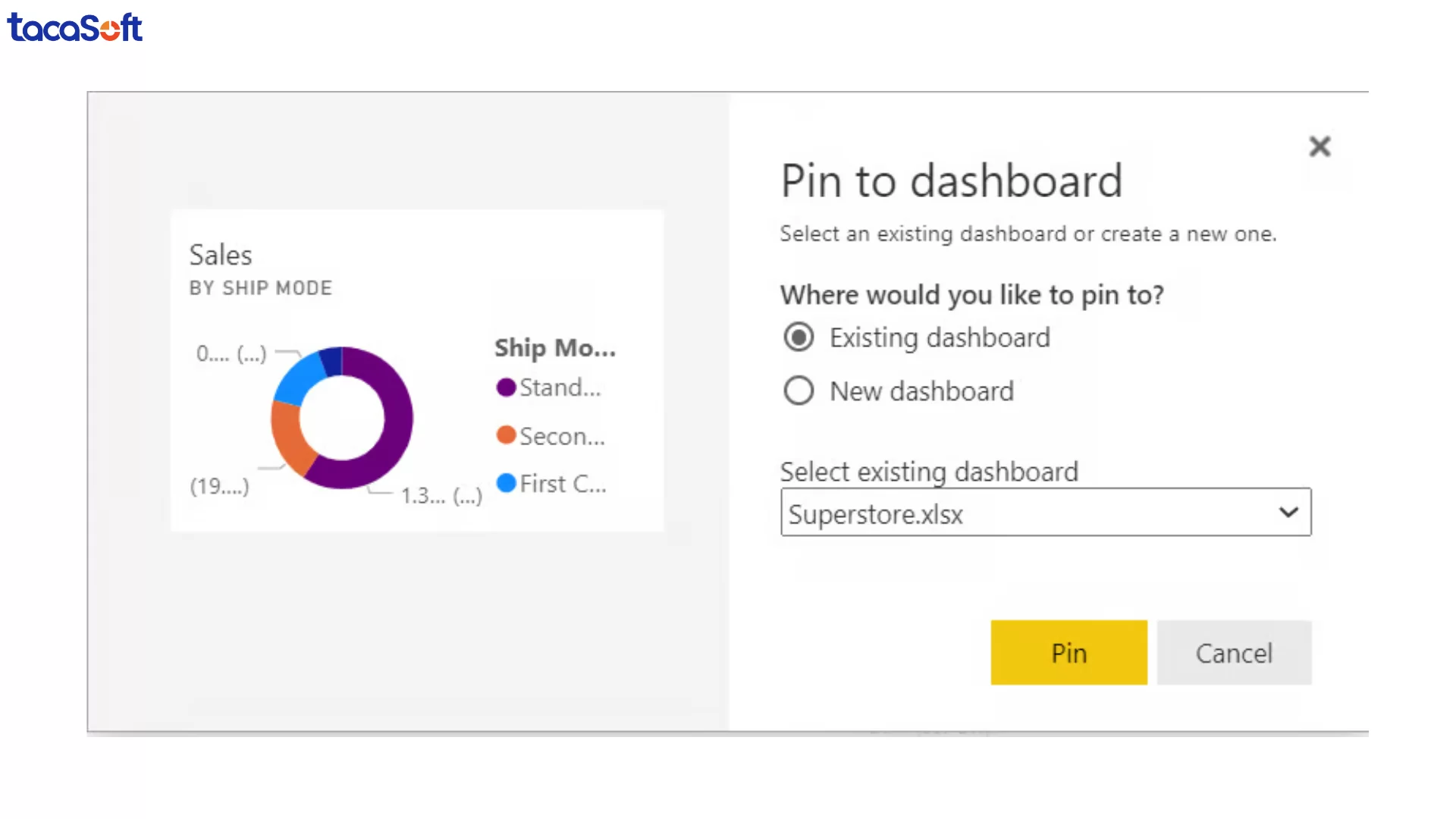
Task: Click the orange Second Class legend dot
Action: pyautogui.click(x=505, y=435)
